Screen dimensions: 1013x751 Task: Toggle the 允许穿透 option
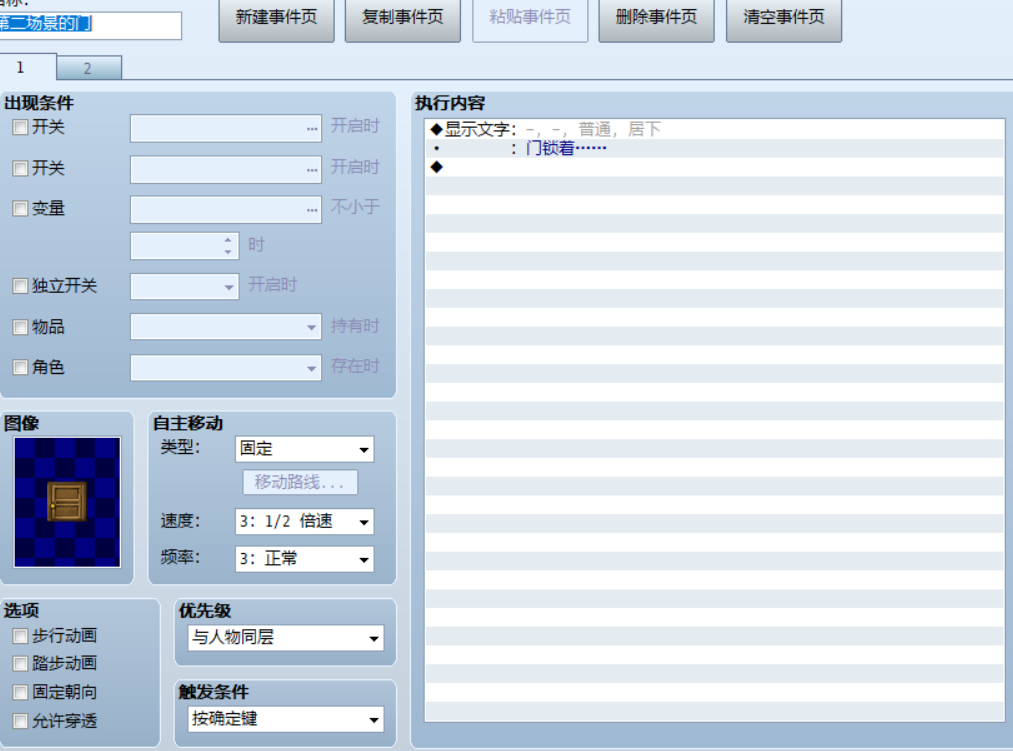pyautogui.click(x=20, y=721)
